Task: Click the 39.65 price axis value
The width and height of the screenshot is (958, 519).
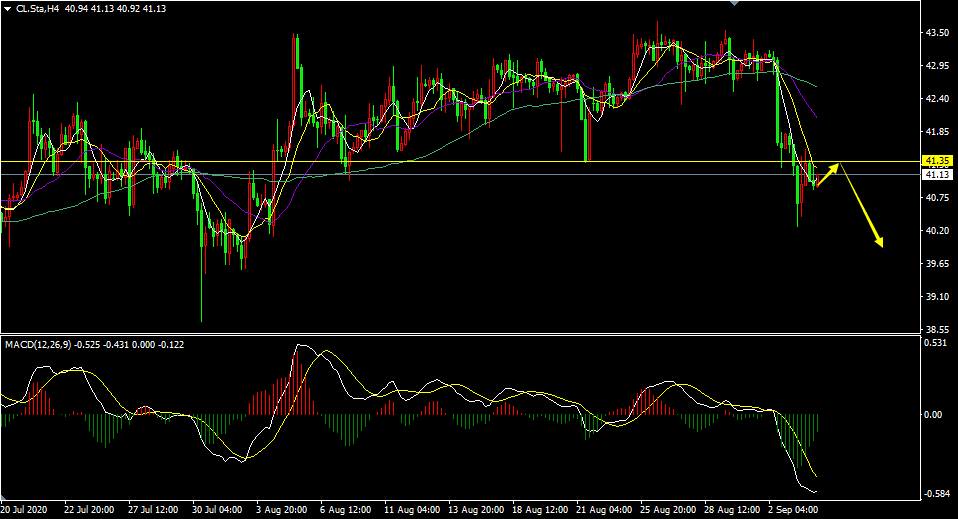Action: [937, 263]
